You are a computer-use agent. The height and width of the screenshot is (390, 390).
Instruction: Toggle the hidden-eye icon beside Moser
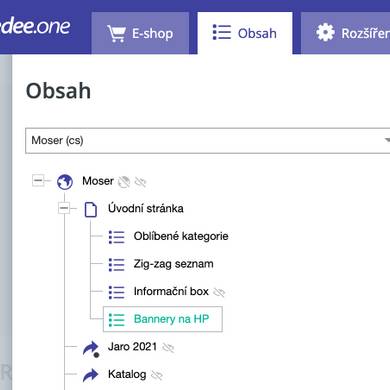(x=140, y=182)
